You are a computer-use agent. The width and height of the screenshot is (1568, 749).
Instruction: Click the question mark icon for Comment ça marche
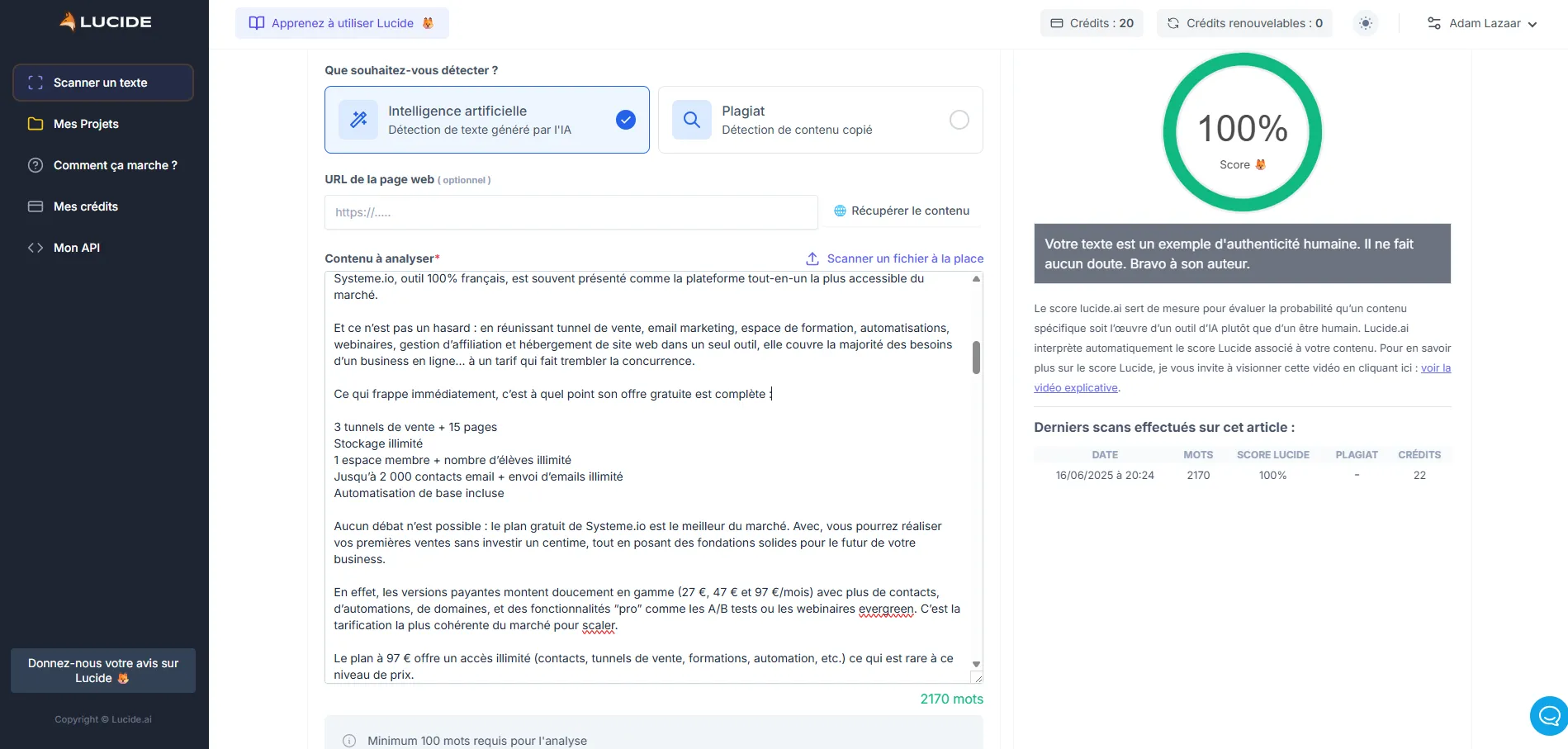pos(36,165)
